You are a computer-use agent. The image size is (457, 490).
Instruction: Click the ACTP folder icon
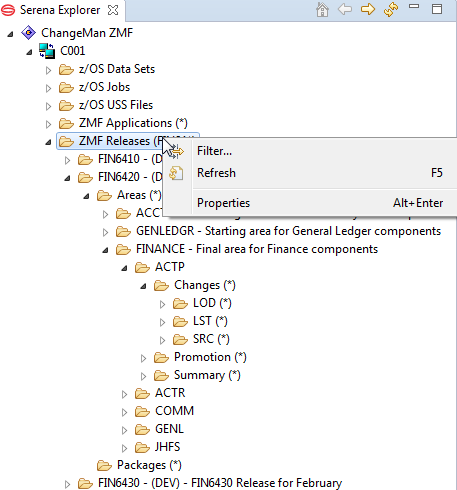[x=142, y=267]
